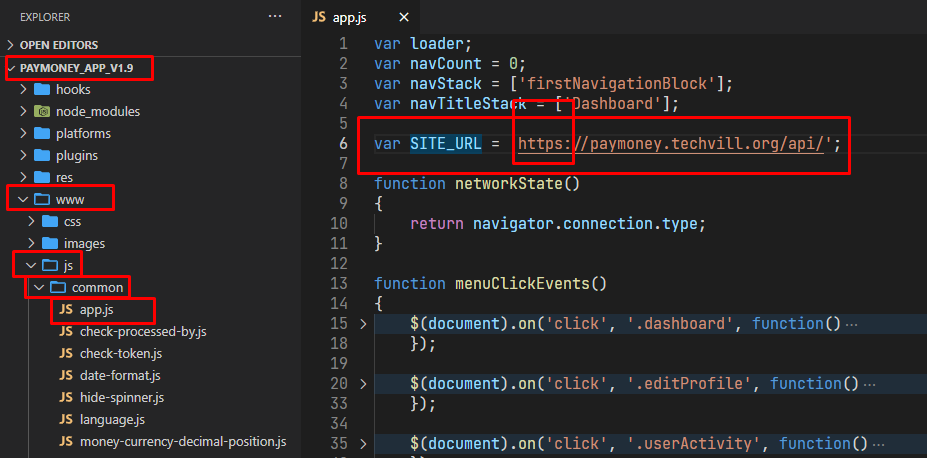Click the hooks folder icon
The width and height of the screenshot is (927, 458).
42,89
